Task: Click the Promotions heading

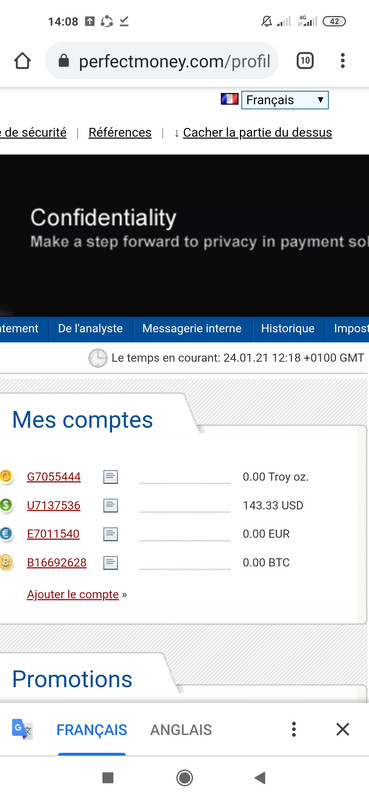Action: point(72,679)
